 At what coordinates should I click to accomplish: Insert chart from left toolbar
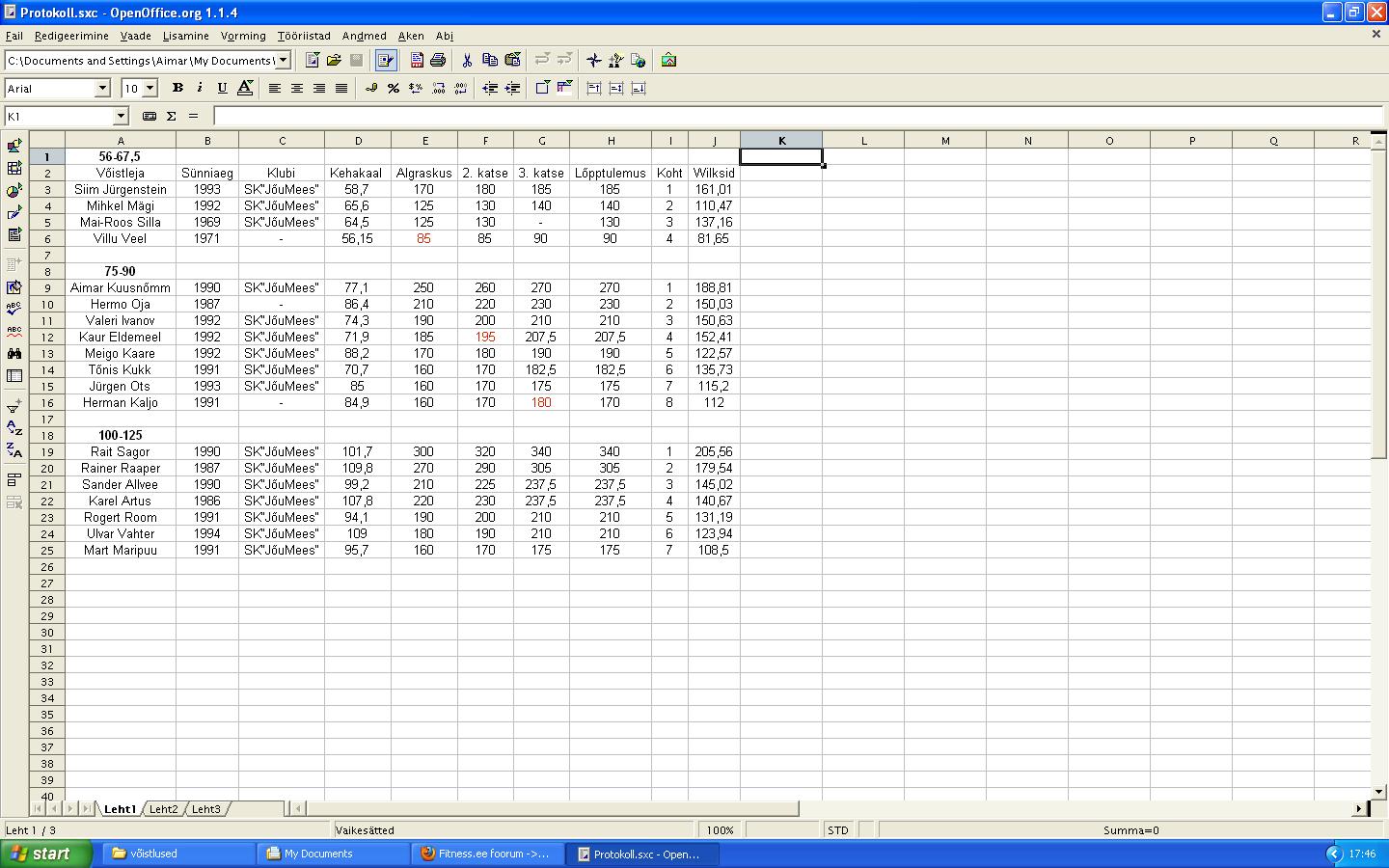click(x=14, y=191)
